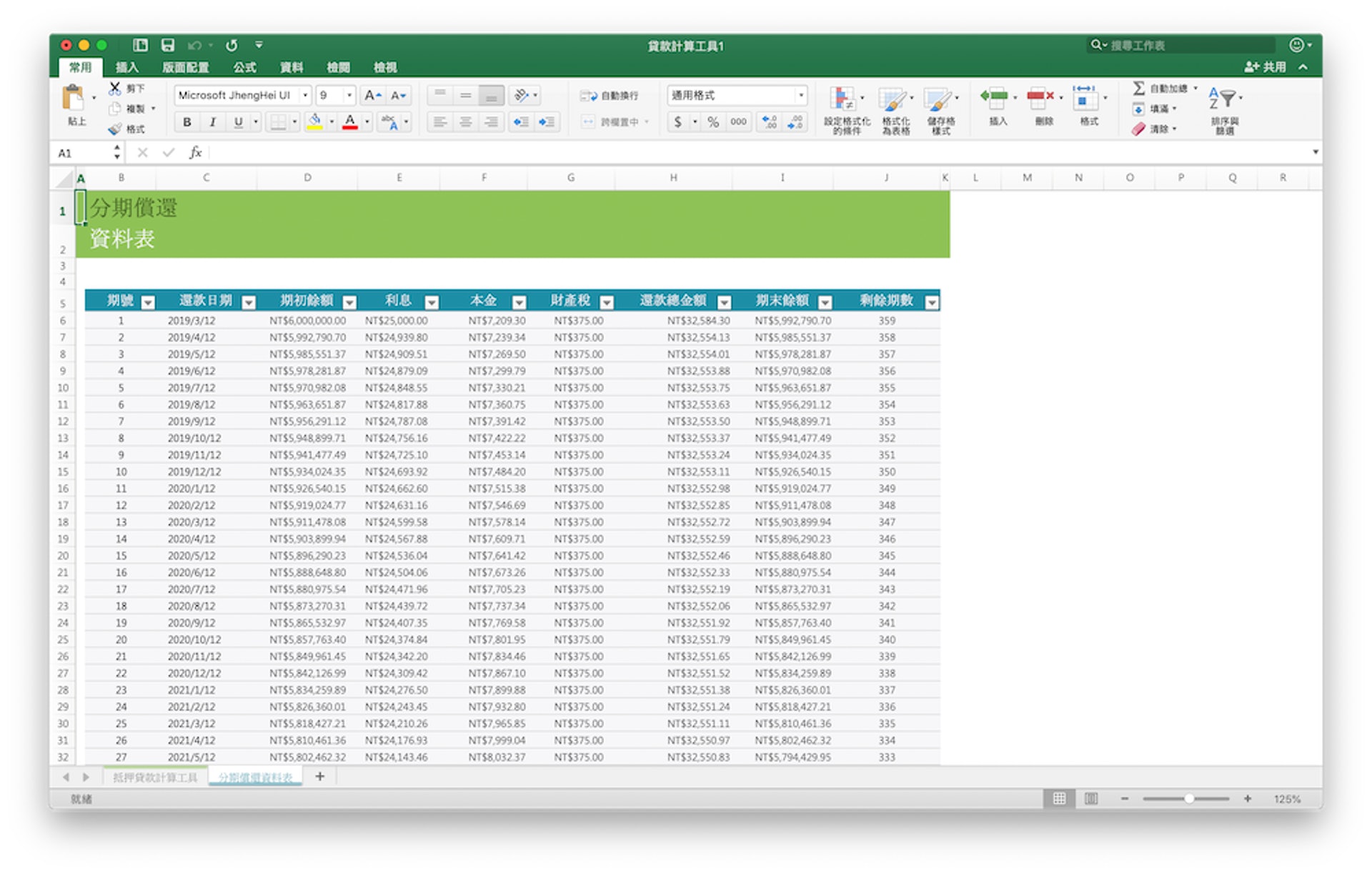1372x874 pixels.
Task: Open filter dropdown for 利息 column
Action: coord(432,302)
